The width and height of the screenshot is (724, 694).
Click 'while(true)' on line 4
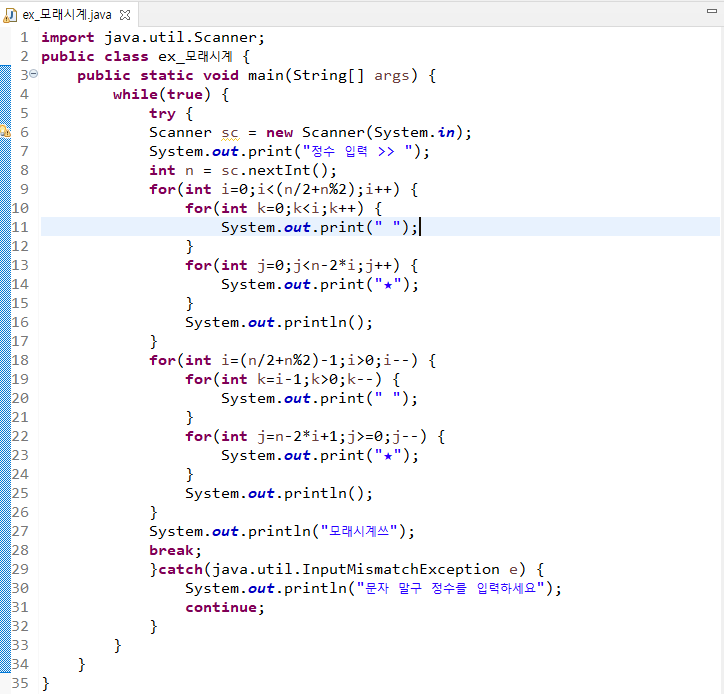[x=162, y=95]
